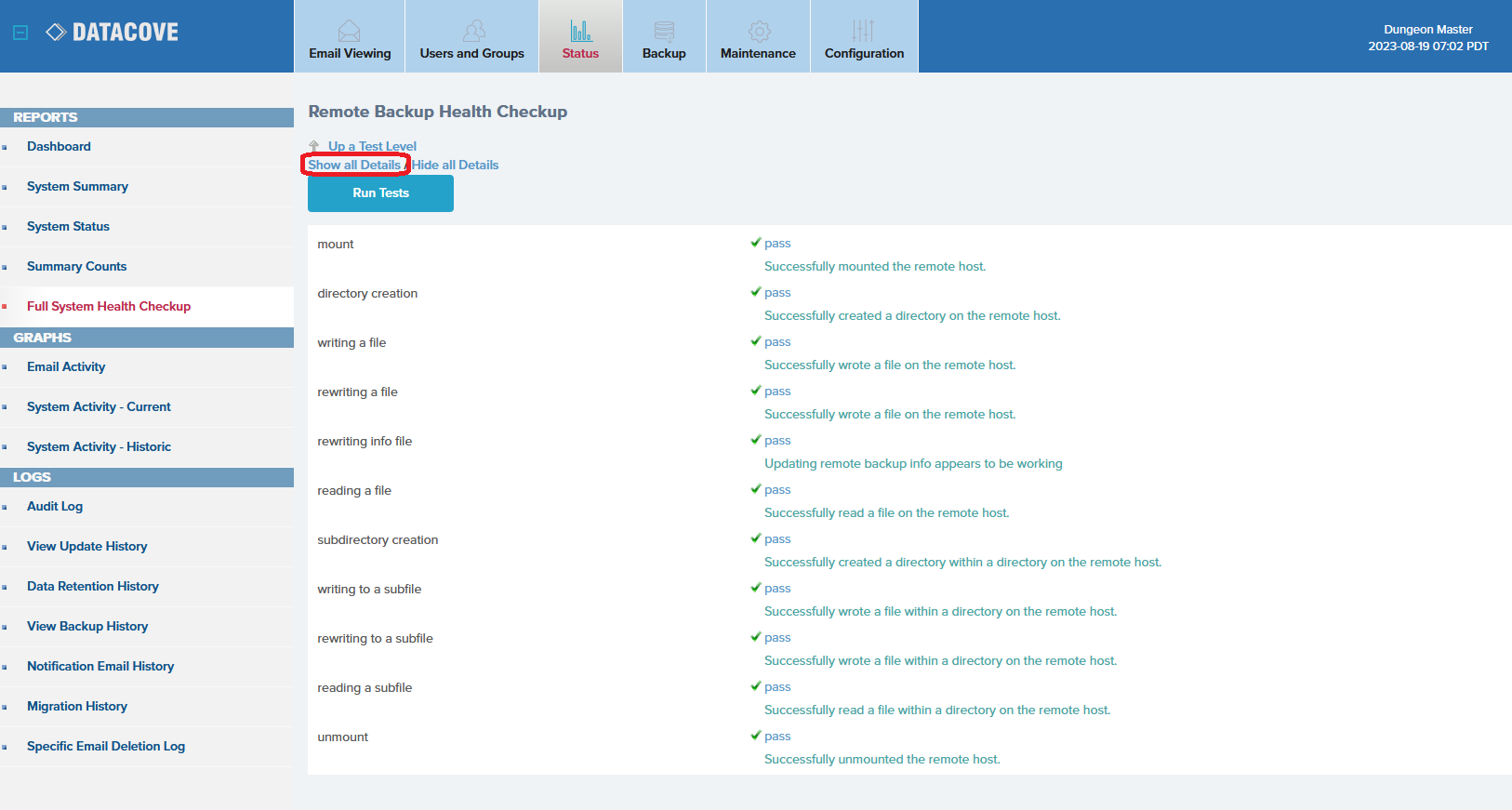Select Full System Health Checkup
This screenshot has width=1512, height=810.
click(109, 307)
